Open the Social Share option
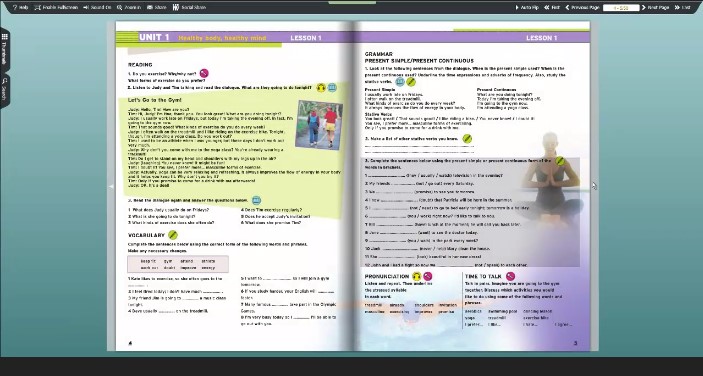 click(189, 7)
